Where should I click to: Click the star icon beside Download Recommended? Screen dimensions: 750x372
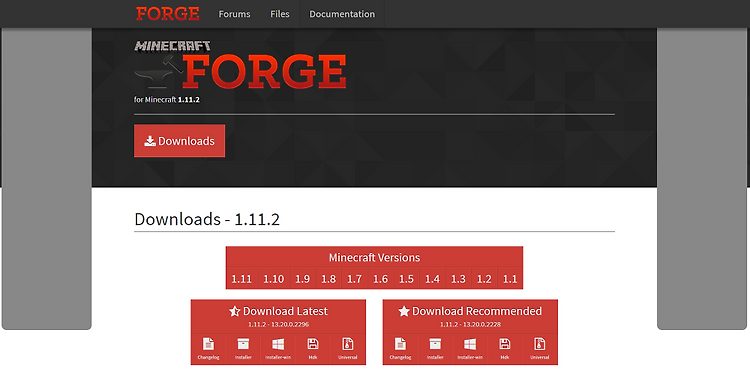coord(404,312)
